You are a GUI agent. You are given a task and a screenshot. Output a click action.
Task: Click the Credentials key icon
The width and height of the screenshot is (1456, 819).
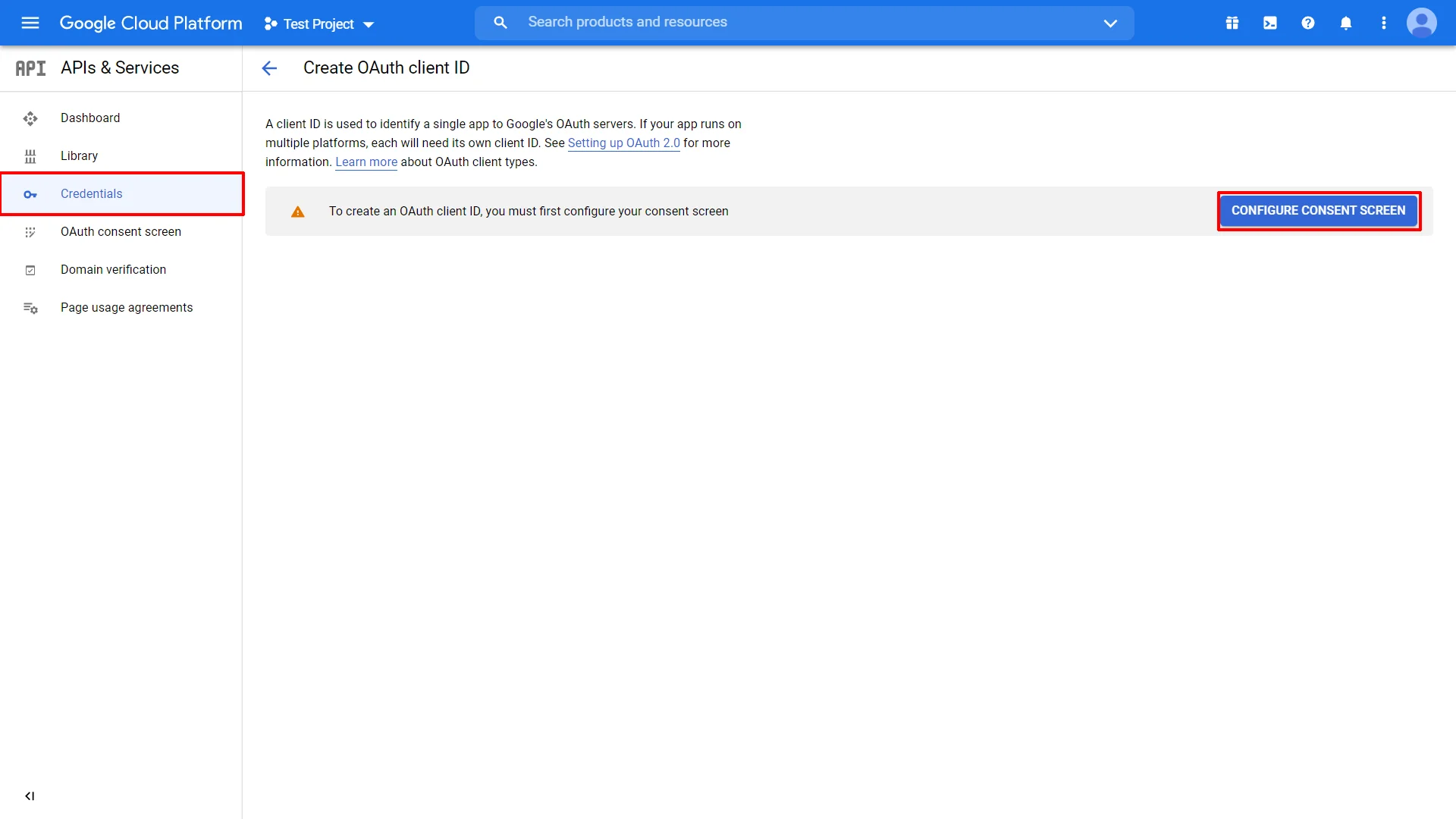[30, 194]
